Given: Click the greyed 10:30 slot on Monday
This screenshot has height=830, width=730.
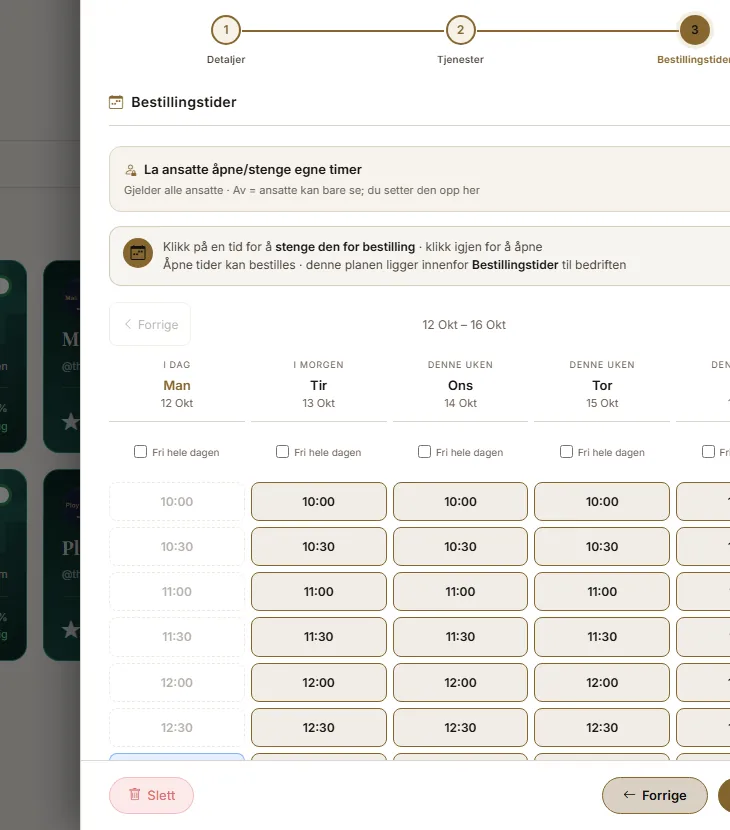Looking at the screenshot, I should click(x=177, y=546).
